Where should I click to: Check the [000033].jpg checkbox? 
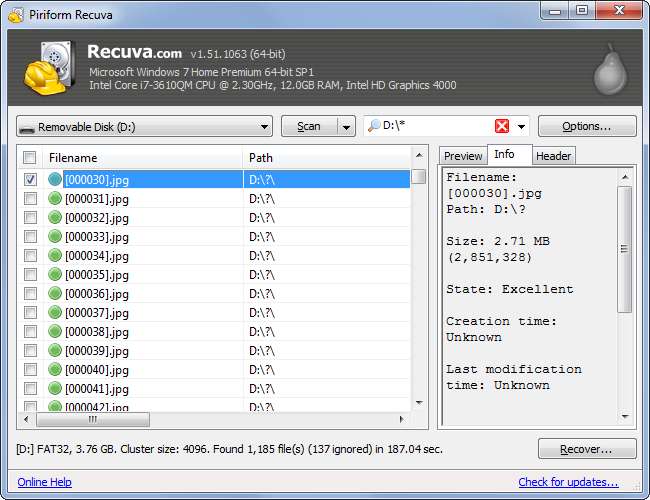coord(30,236)
